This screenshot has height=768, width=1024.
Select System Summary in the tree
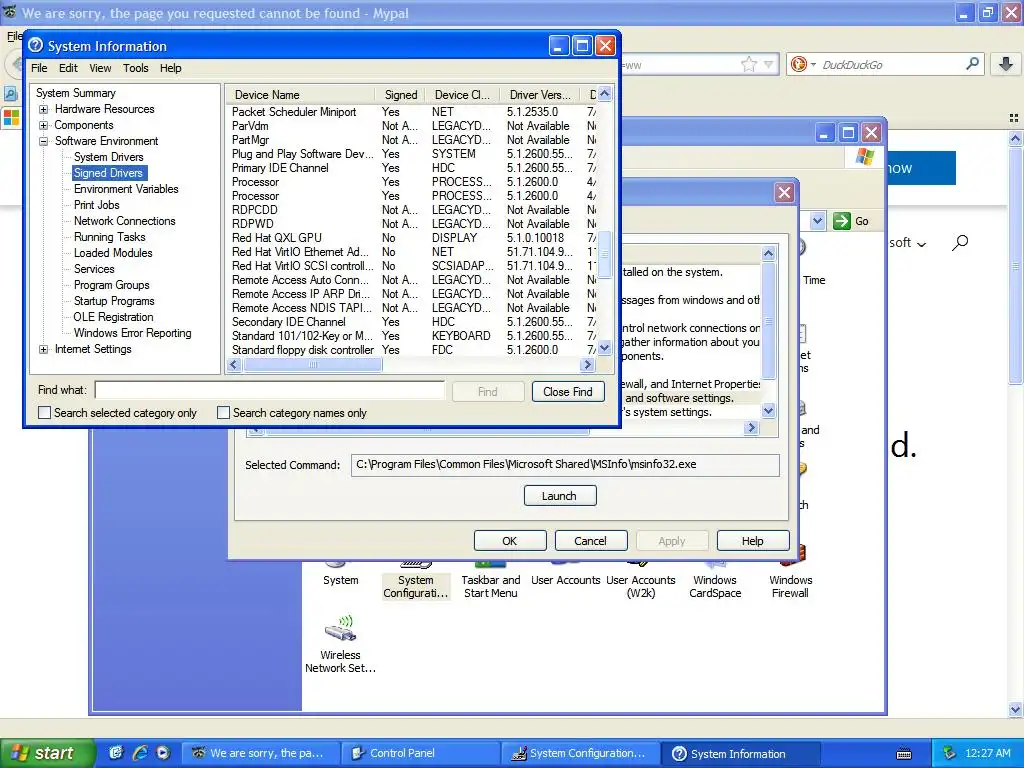76,93
